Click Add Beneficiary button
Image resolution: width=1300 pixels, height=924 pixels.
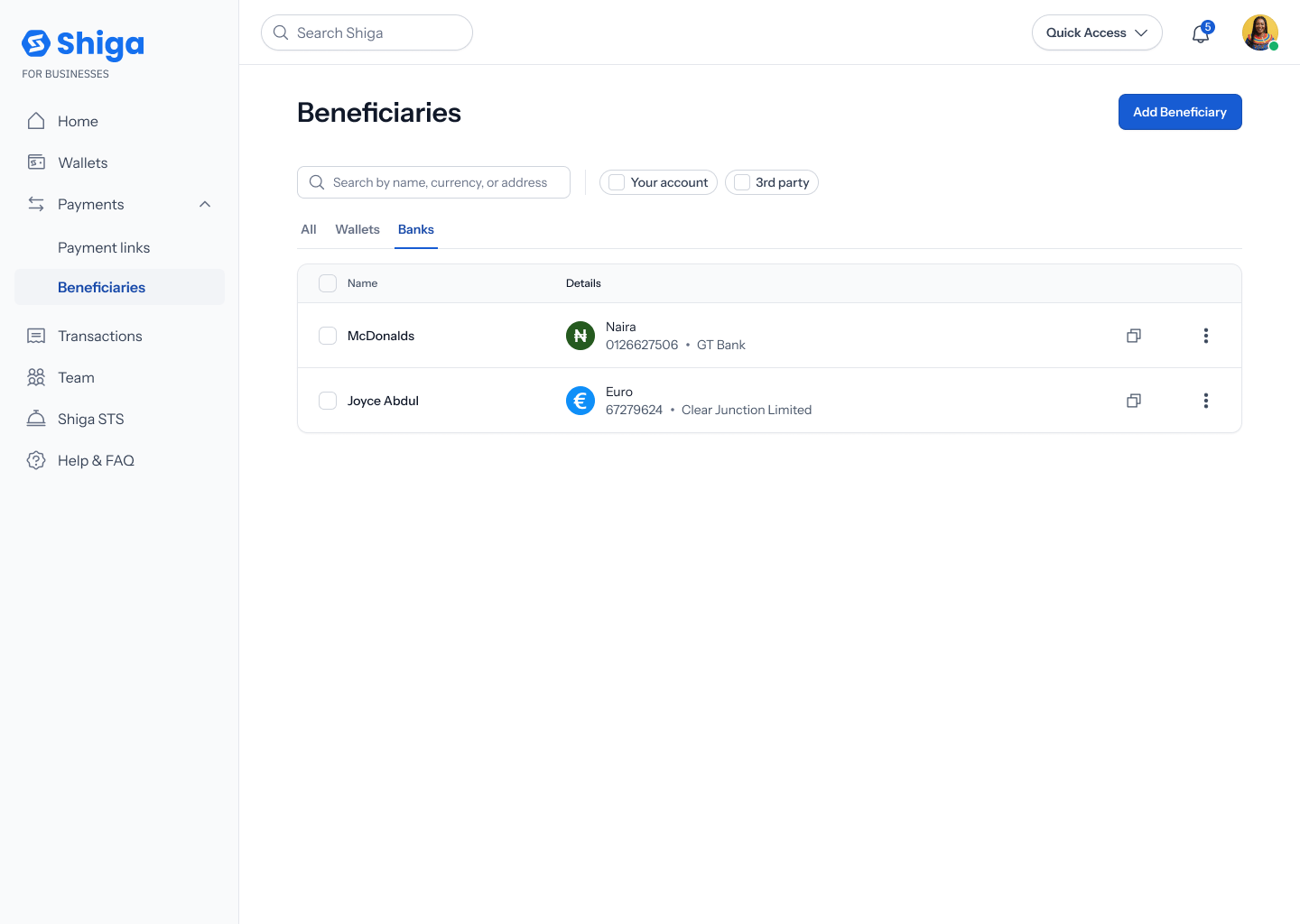[x=1180, y=112]
